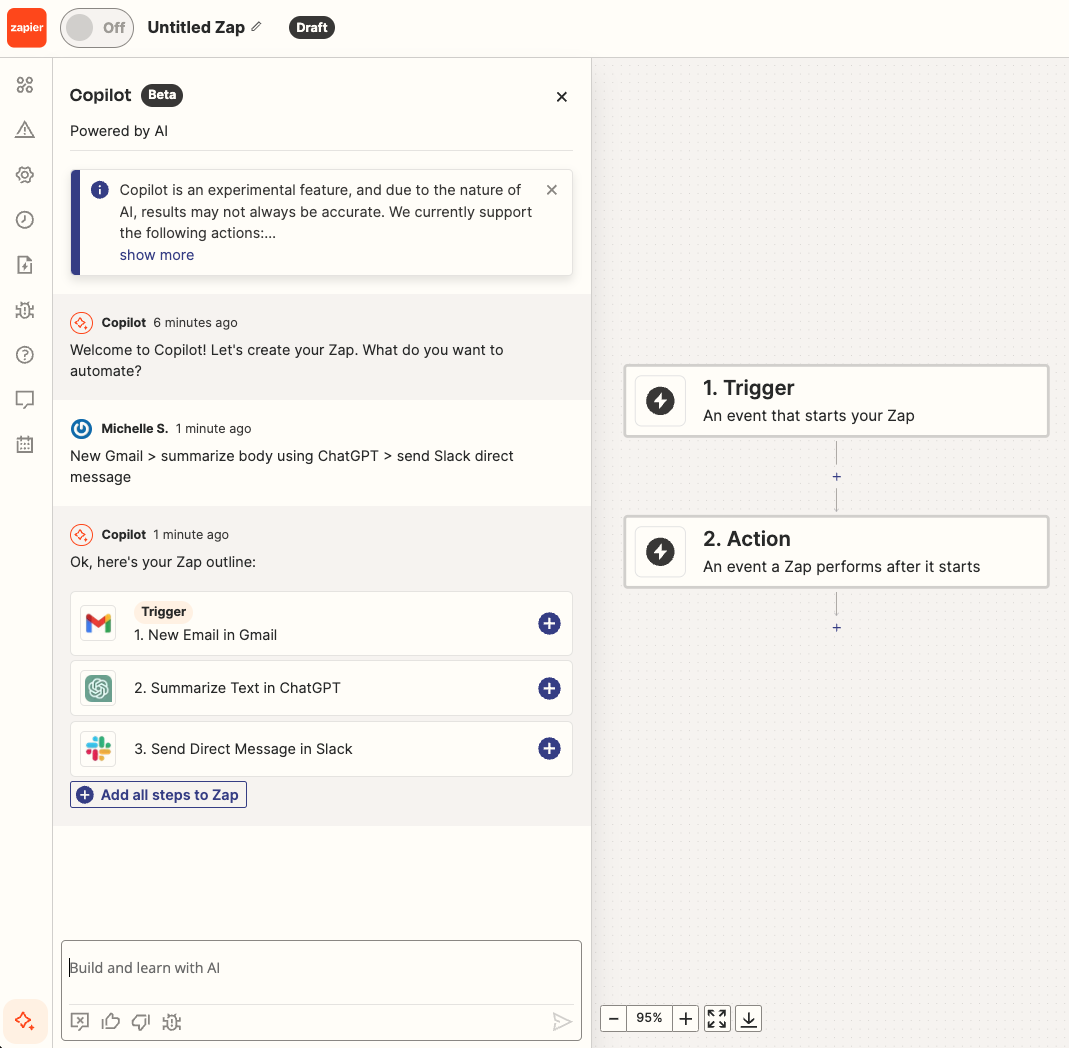Close the Copilot panel
This screenshot has height=1048, width=1069.
click(562, 97)
